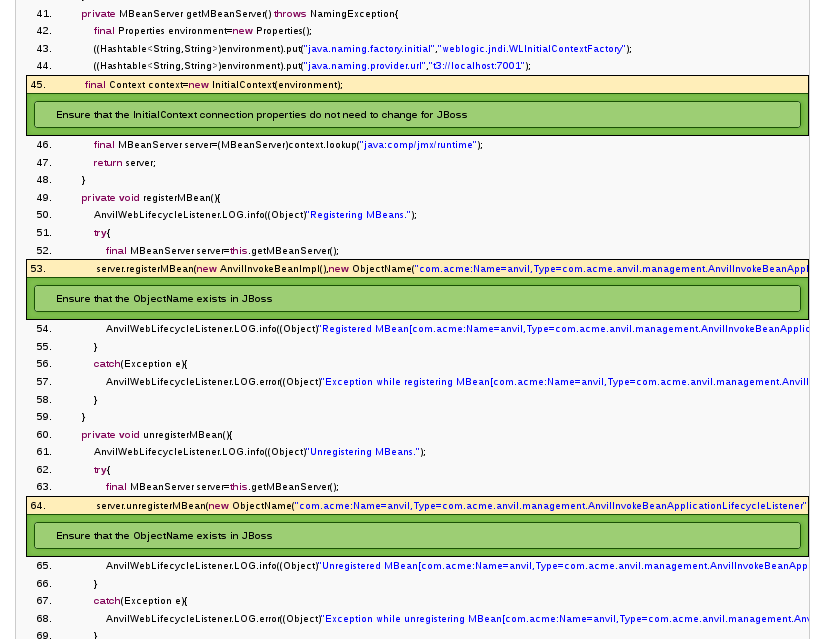This screenshot has width=820, height=639.
Task: Click line number 45 in the gutter
Action: 38,85
